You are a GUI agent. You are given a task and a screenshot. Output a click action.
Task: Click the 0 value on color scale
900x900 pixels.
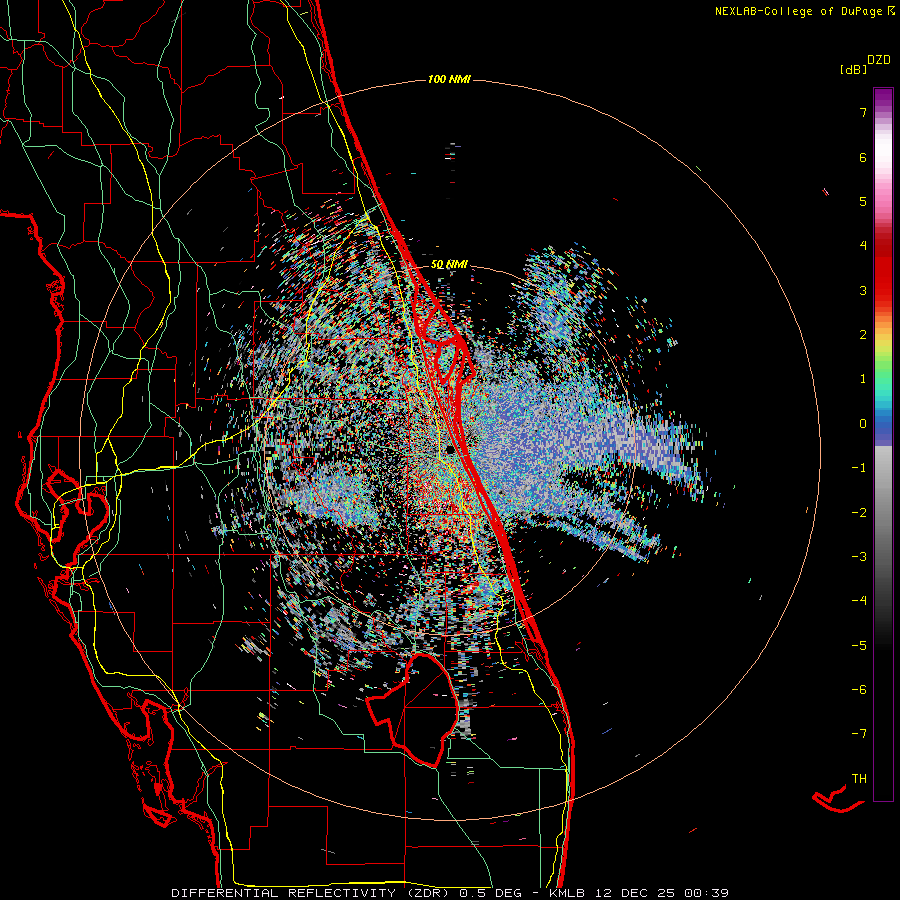point(863,424)
